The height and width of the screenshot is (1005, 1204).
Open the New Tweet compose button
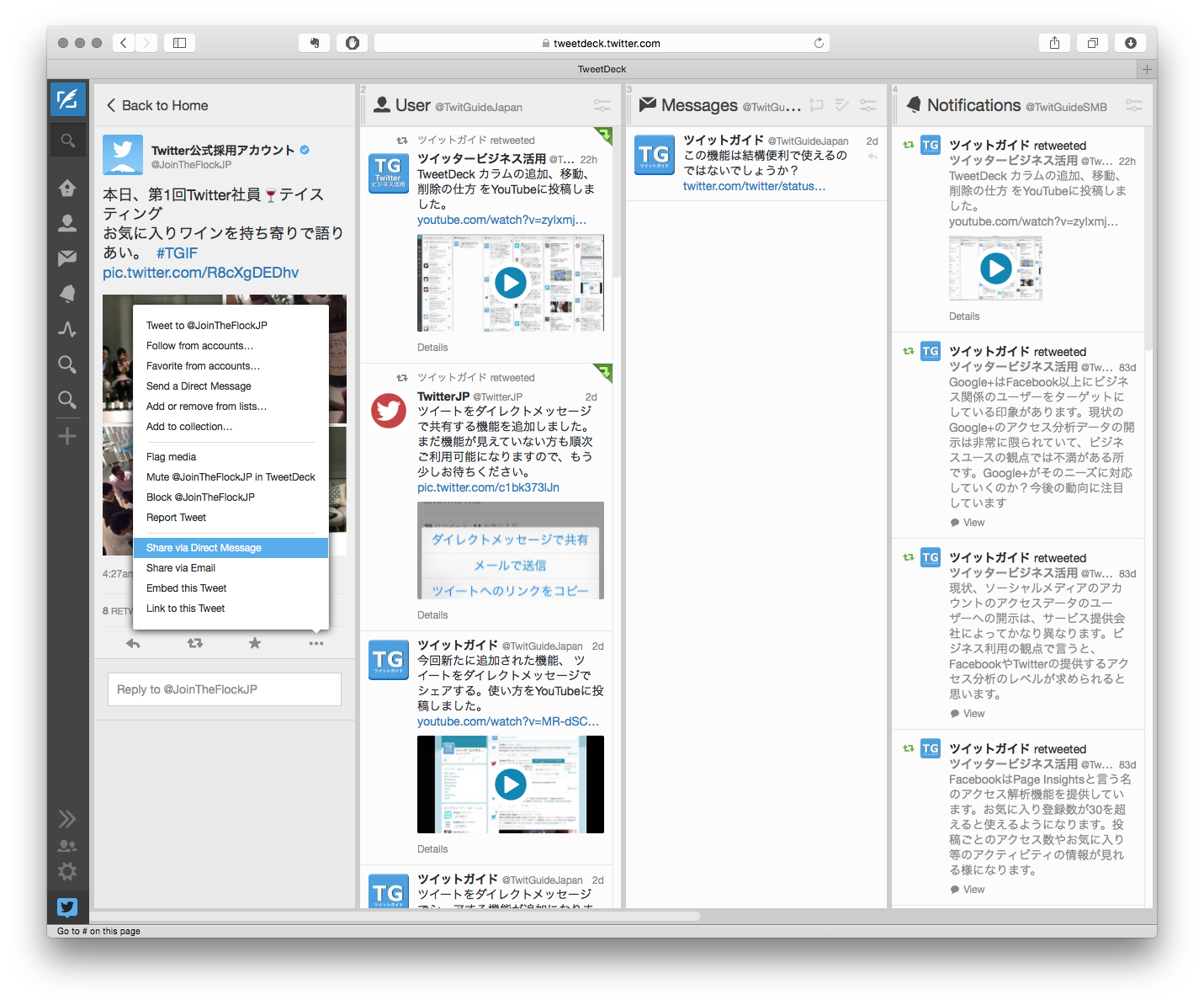[67, 99]
